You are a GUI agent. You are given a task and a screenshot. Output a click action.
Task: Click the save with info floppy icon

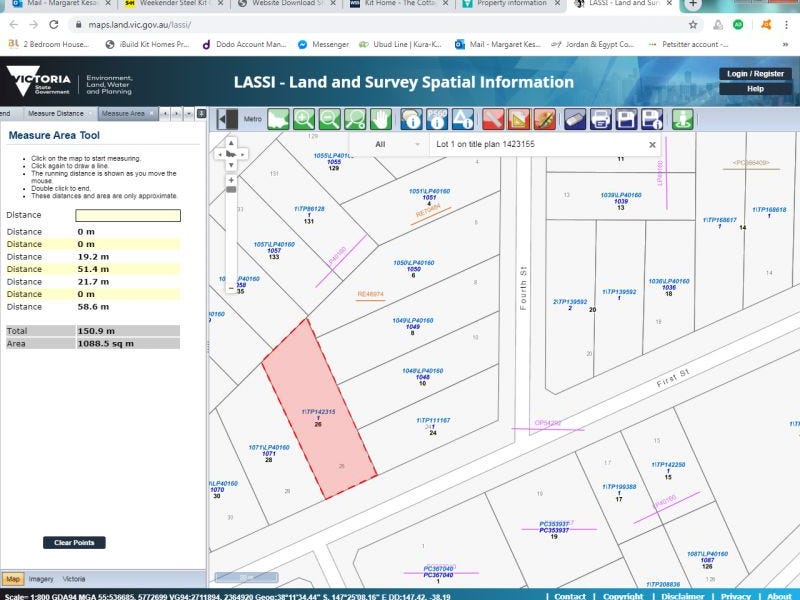tap(652, 119)
